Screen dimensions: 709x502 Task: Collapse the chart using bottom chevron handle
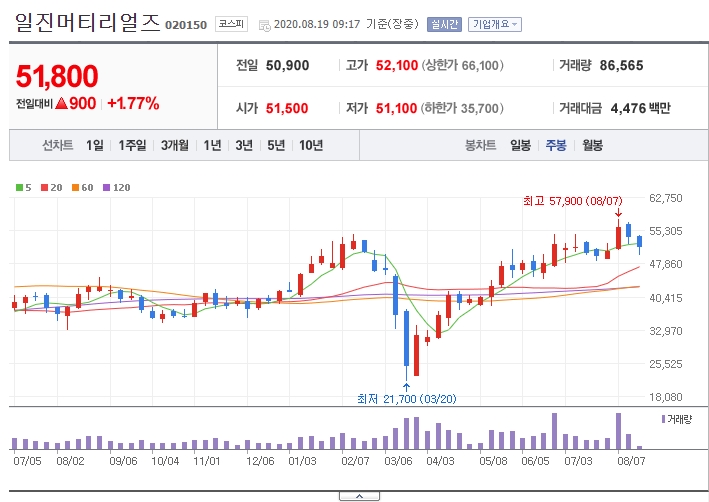(359, 497)
